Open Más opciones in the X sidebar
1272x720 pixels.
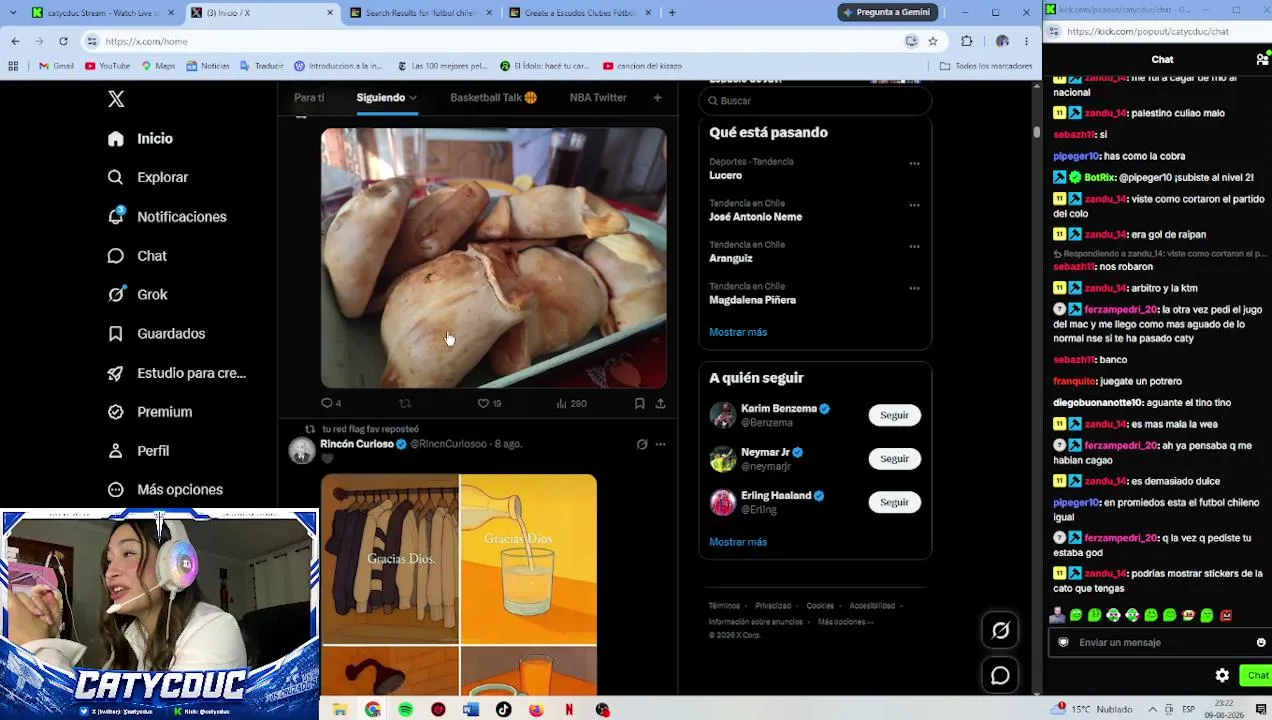[x=165, y=490]
